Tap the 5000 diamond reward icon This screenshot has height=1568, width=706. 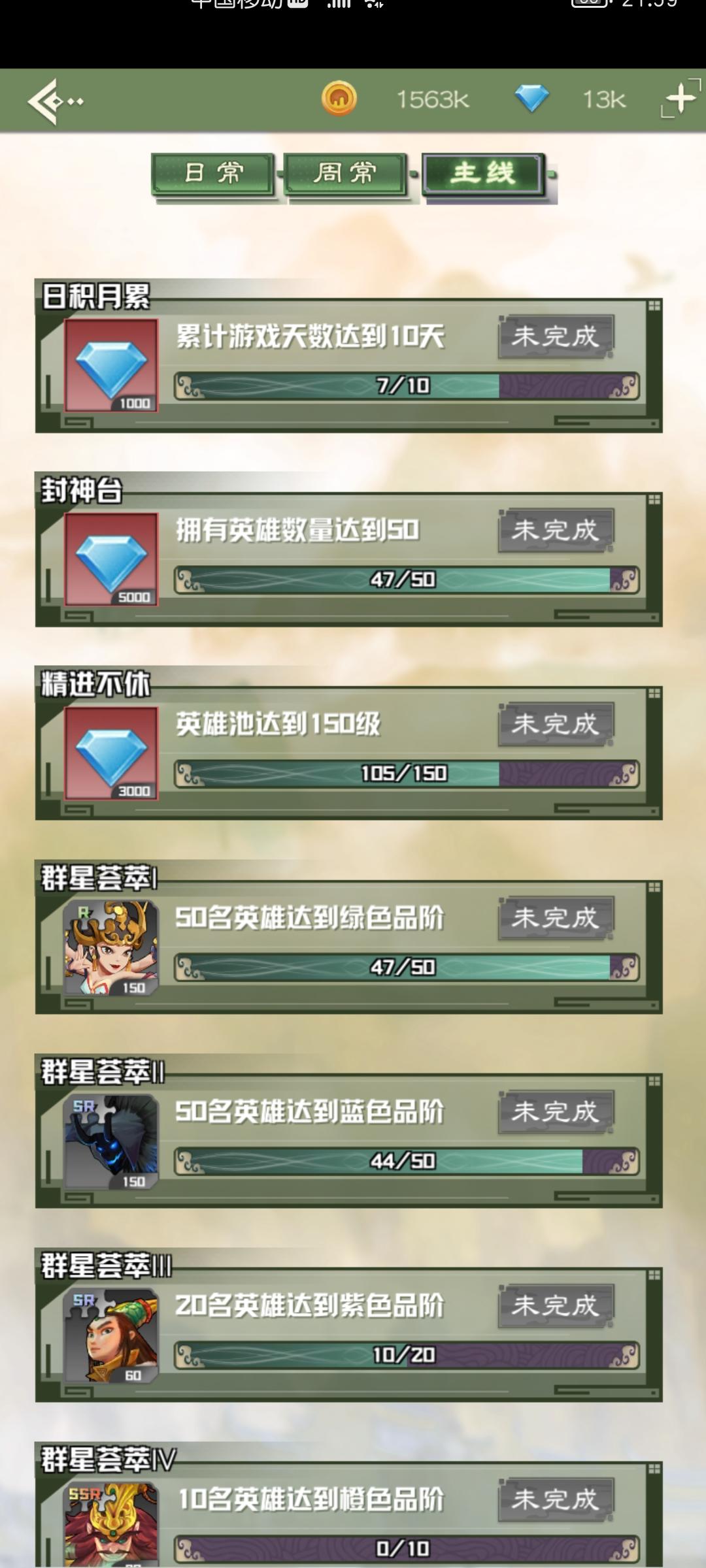[111, 559]
